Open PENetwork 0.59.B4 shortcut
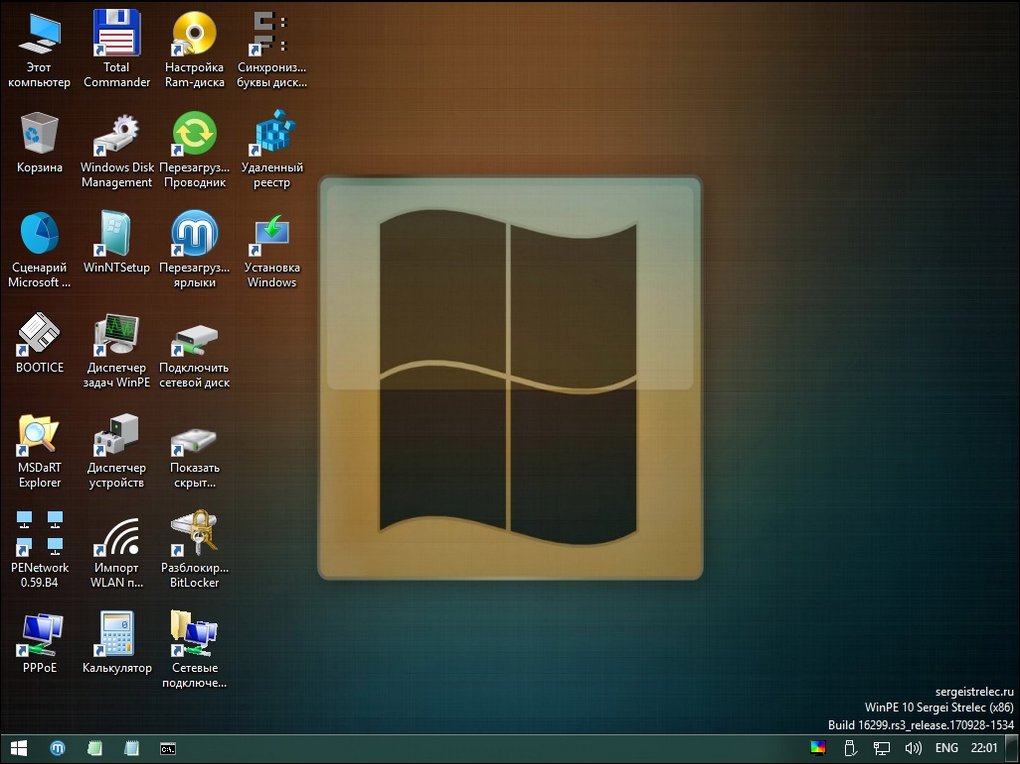Screen dimensions: 1020x764 39,551
